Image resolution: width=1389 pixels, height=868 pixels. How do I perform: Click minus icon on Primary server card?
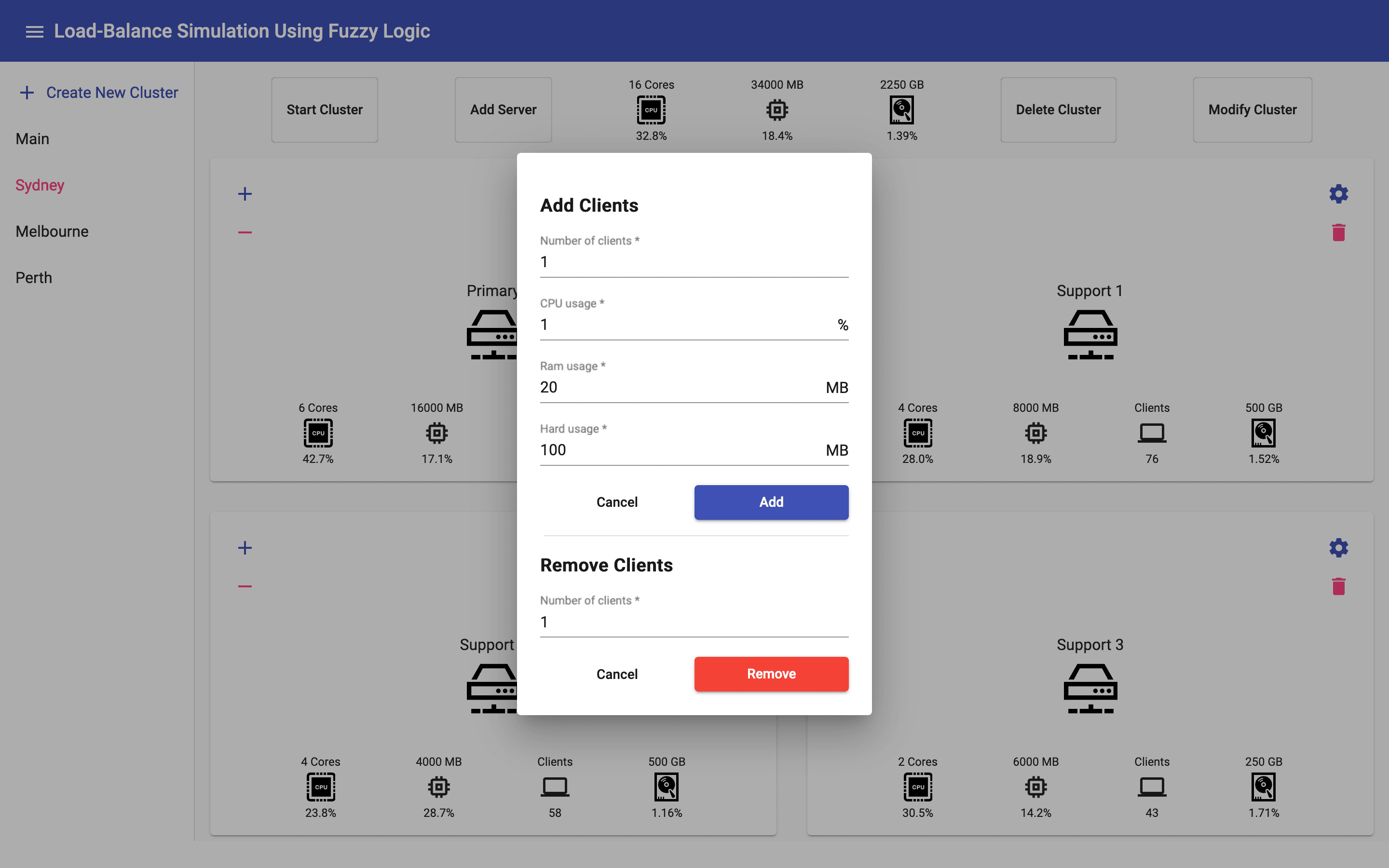[245, 232]
